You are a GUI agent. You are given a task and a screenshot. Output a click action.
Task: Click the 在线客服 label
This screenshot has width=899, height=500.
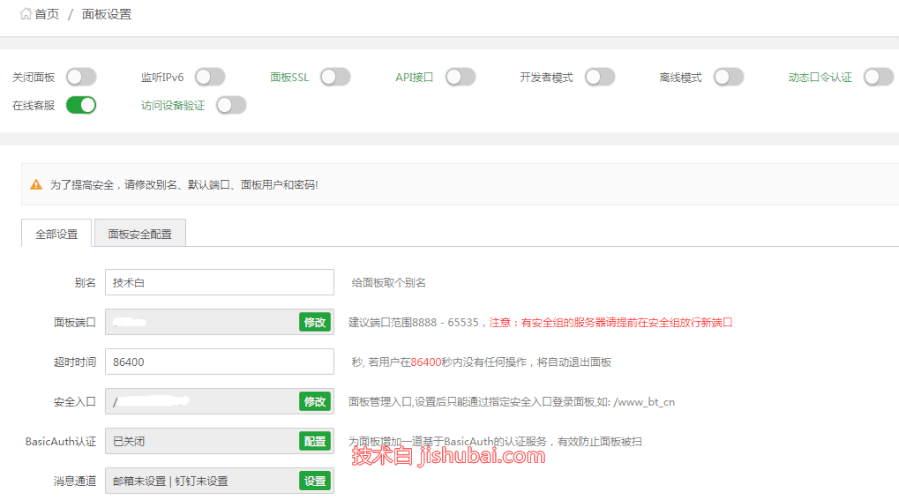tap(33, 106)
